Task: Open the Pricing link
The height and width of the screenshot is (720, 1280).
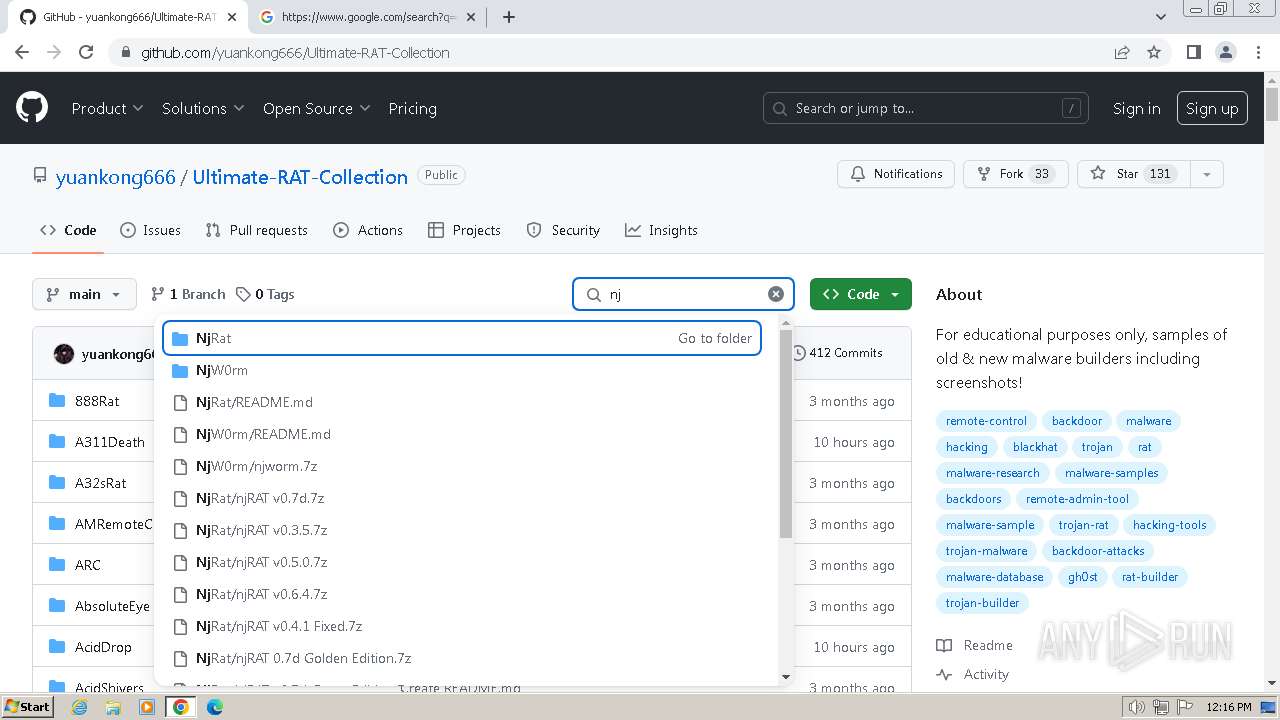Action: (412, 108)
